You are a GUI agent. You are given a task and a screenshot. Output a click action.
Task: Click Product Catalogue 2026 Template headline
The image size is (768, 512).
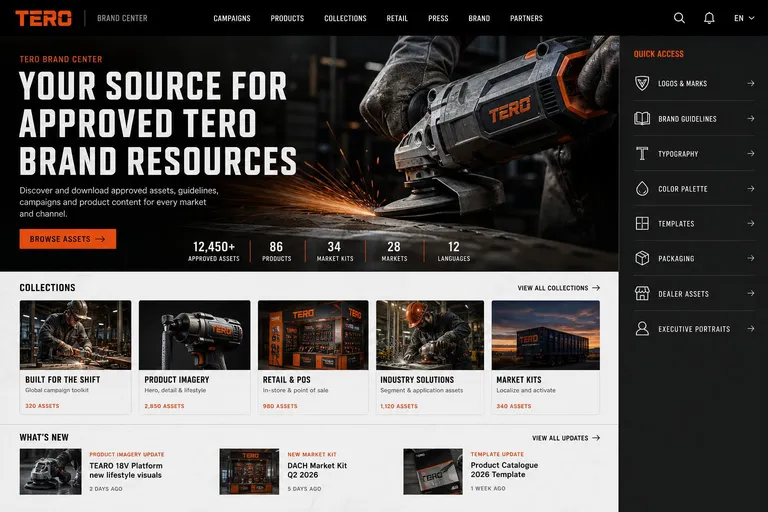(x=504, y=470)
